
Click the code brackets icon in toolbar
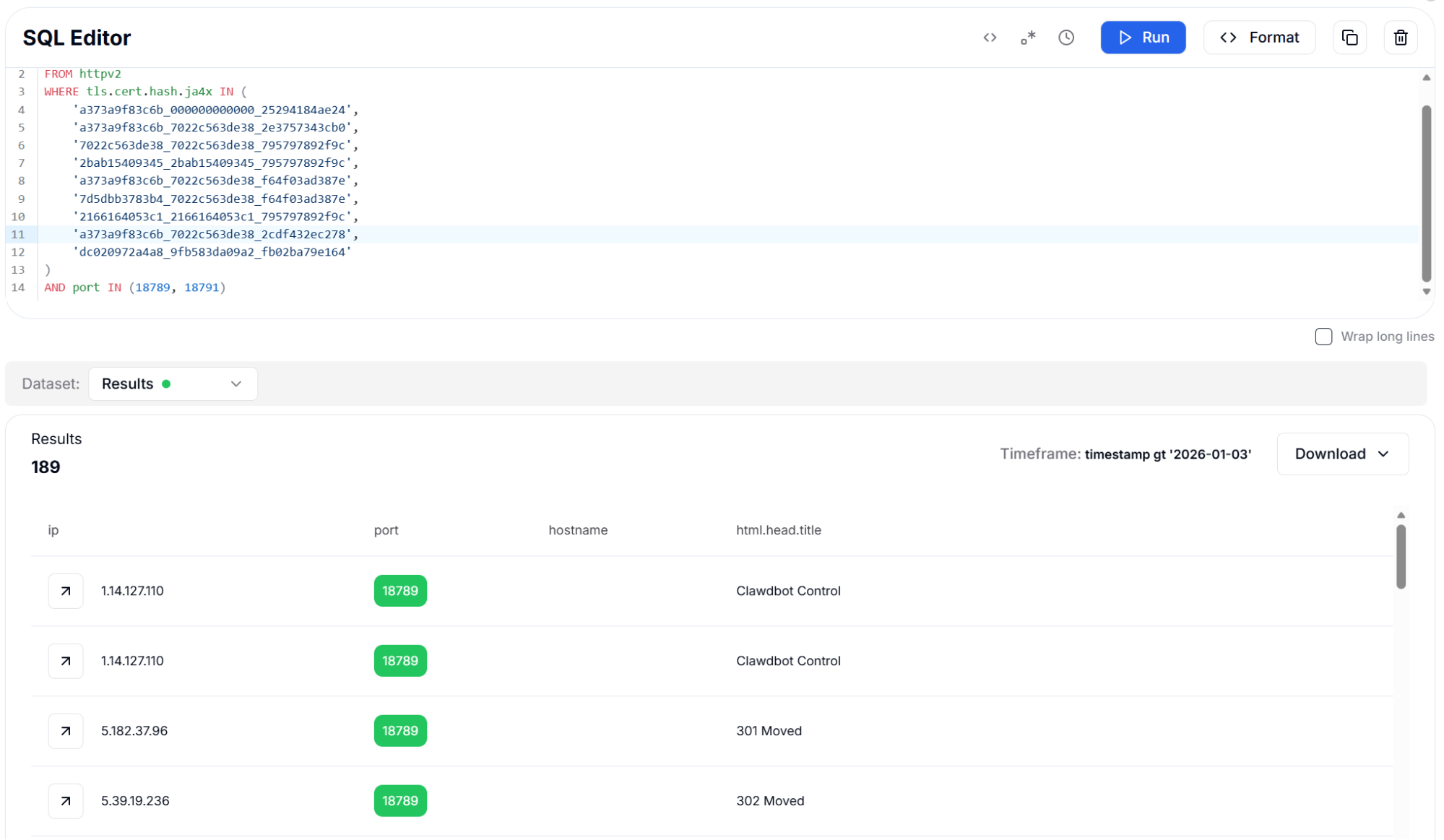(990, 38)
